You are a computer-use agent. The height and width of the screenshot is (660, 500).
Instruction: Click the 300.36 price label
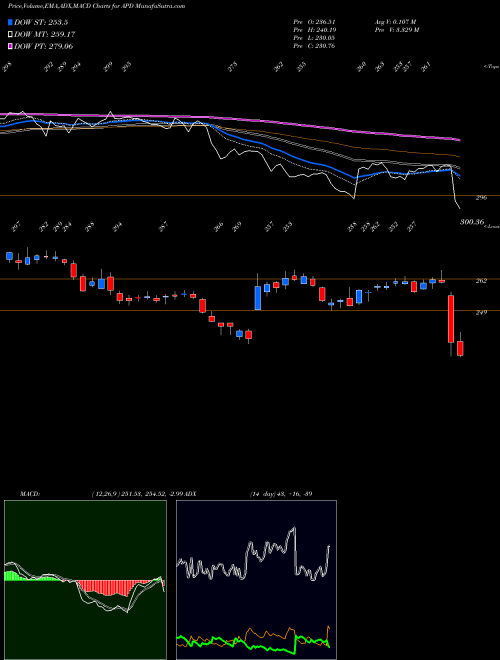click(472, 222)
